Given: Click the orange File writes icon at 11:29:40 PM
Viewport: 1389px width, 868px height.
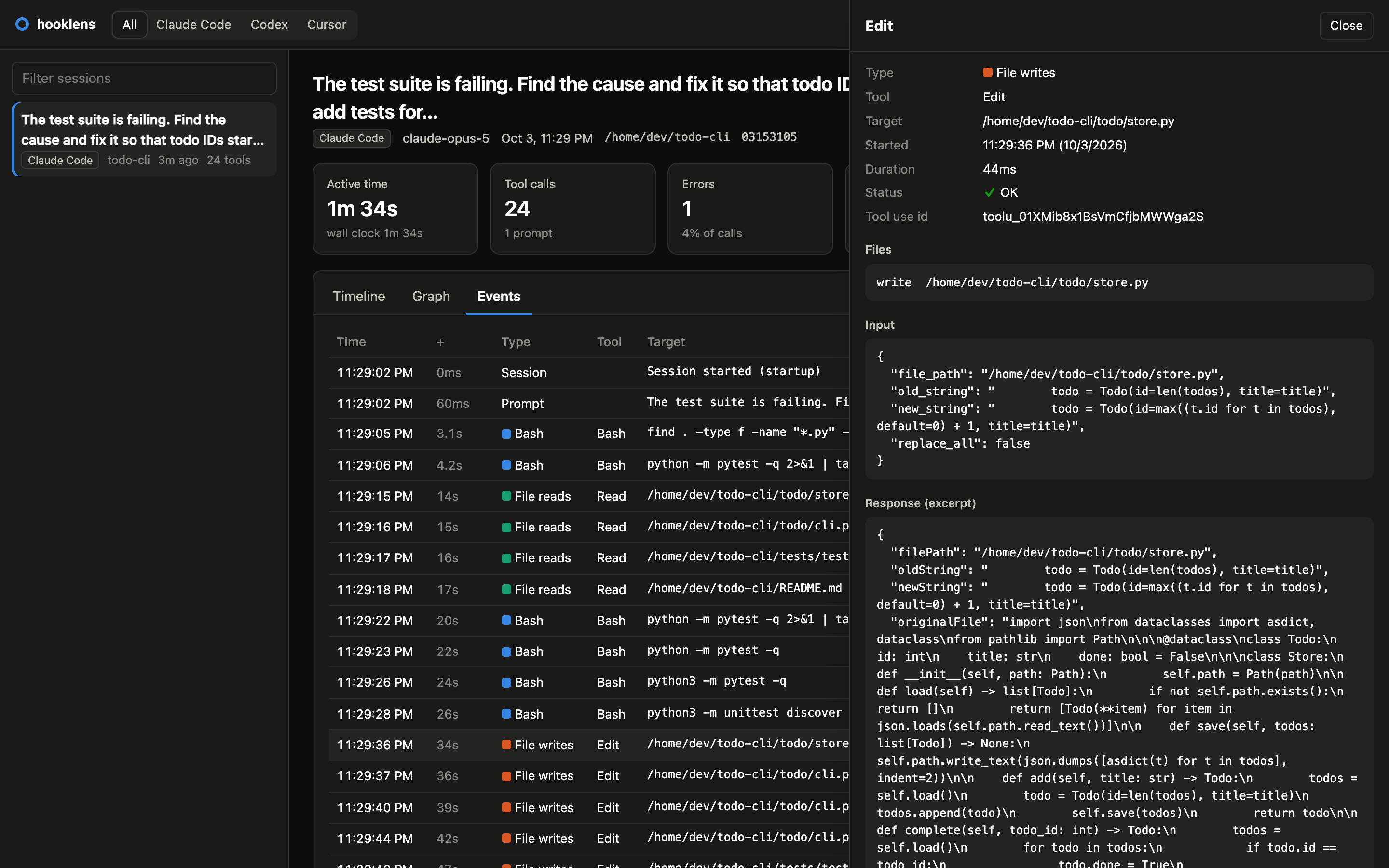Looking at the screenshot, I should coord(506,807).
